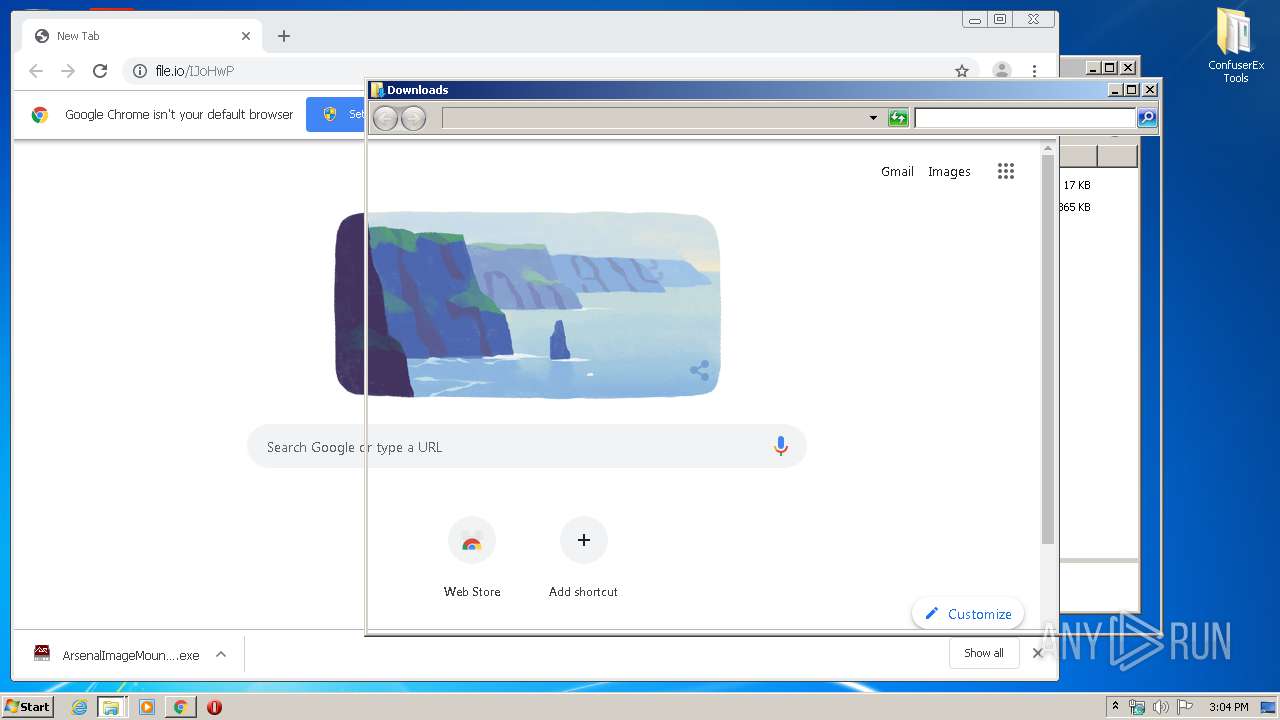Open ConfuserEx Tools desktop folder
This screenshot has width=1280, height=720.
tap(1236, 45)
